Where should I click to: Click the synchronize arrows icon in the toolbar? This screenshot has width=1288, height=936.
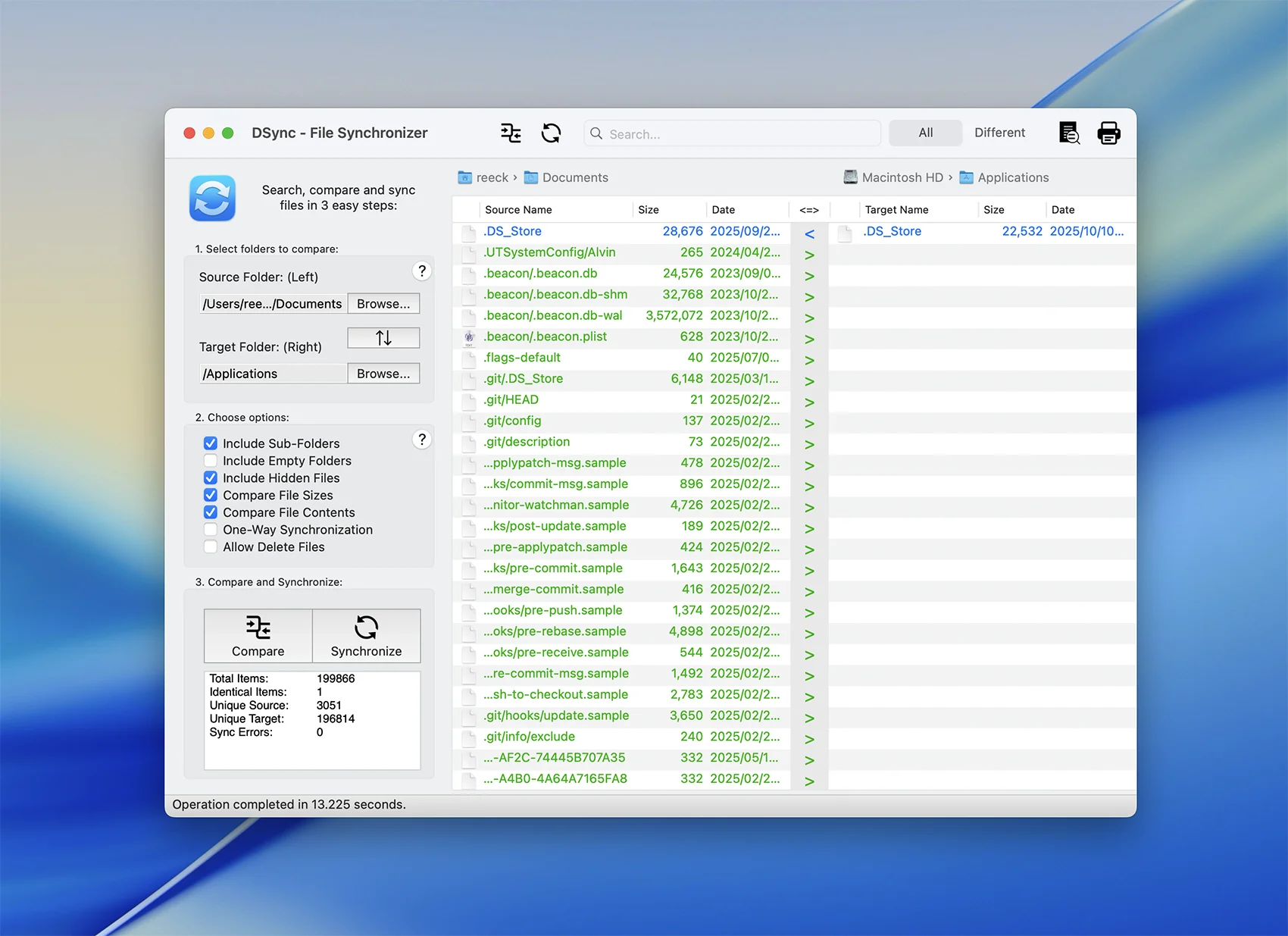(x=551, y=133)
